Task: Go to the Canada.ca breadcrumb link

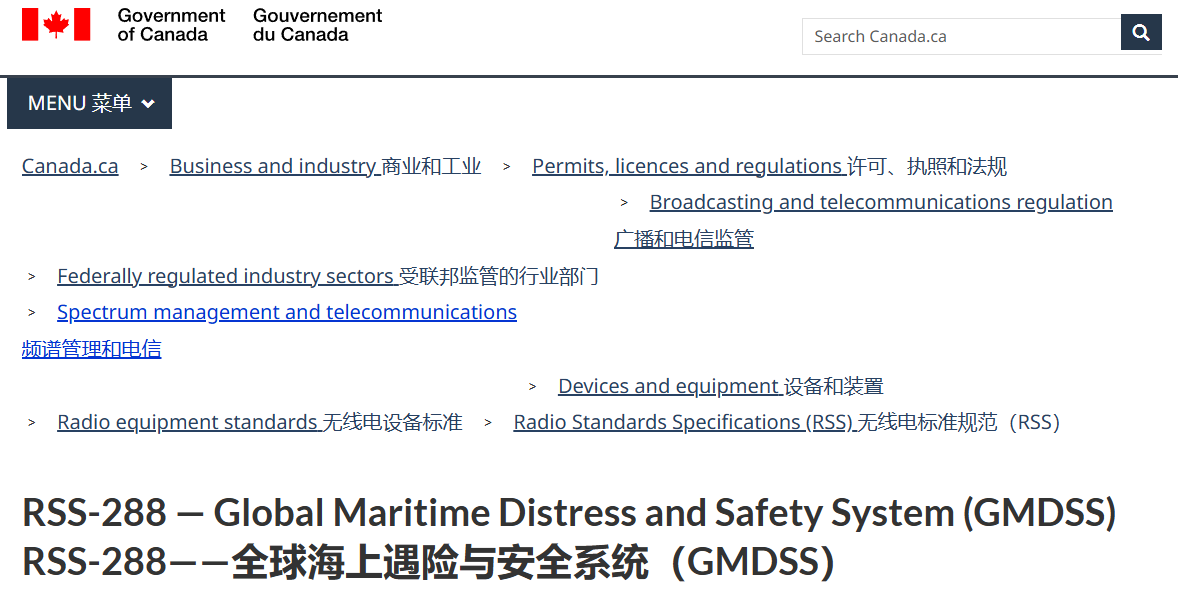Action: (x=70, y=166)
